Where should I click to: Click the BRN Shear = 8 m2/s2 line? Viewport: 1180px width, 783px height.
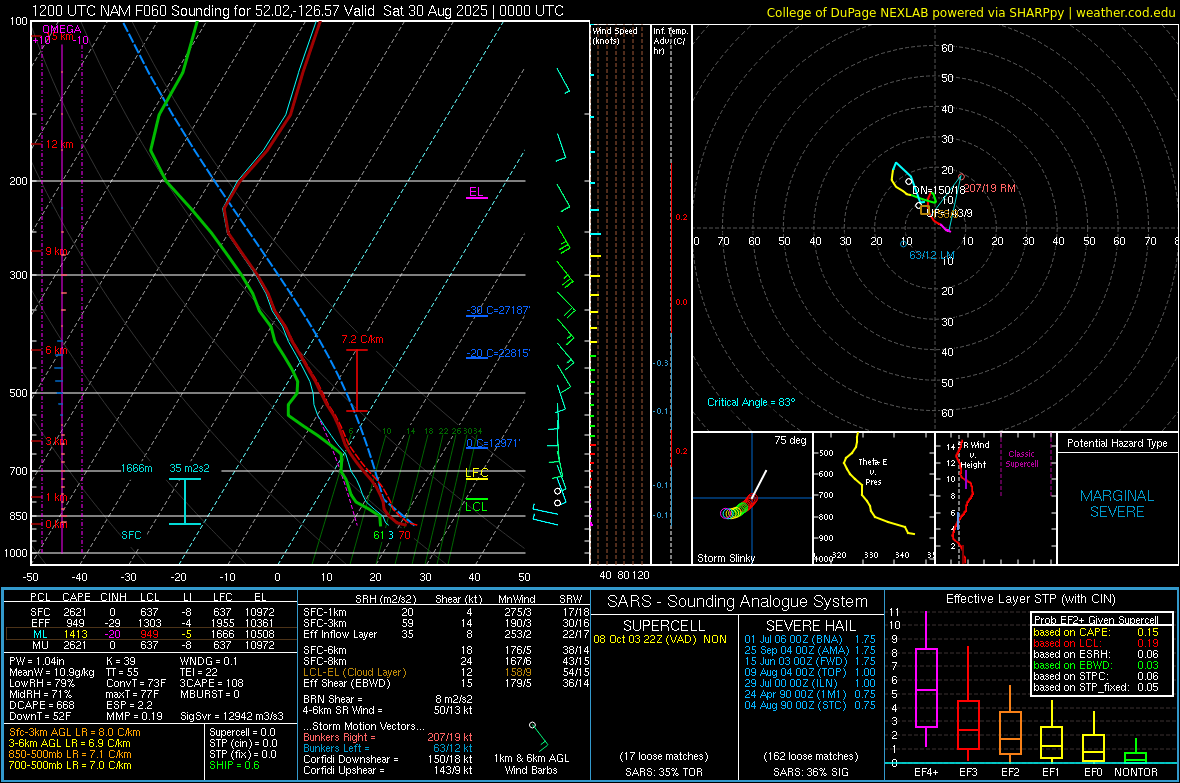click(388, 699)
